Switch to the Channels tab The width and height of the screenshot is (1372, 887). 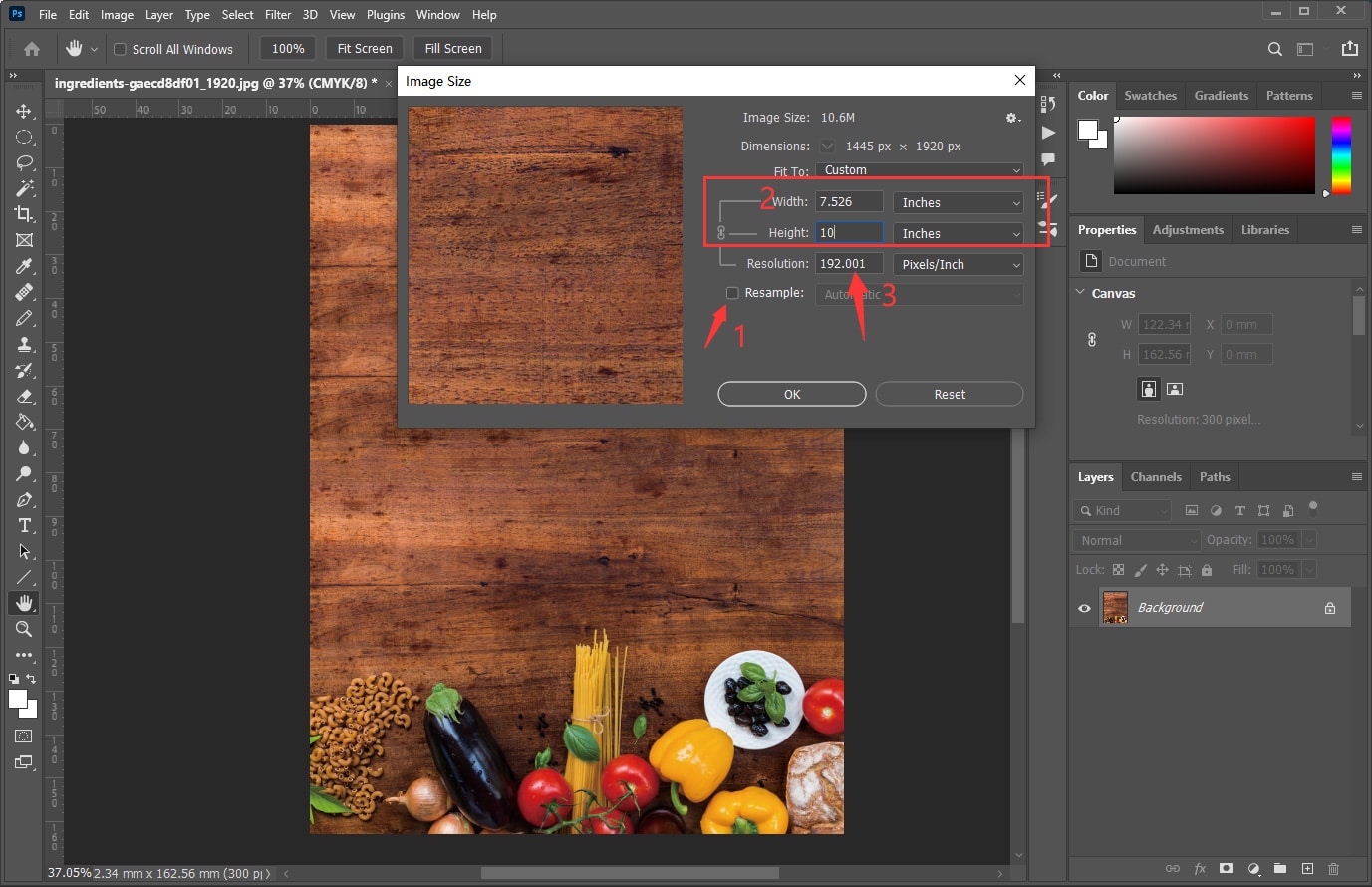click(x=1155, y=477)
